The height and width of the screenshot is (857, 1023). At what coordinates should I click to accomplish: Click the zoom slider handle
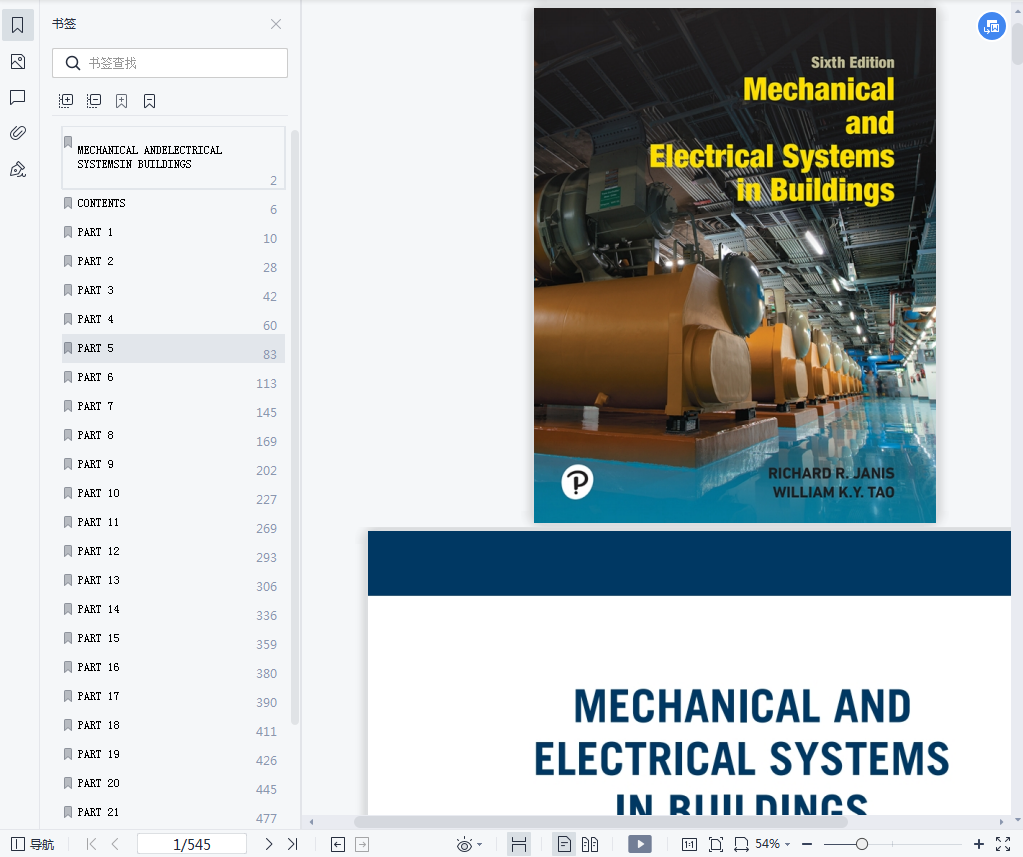coord(862,845)
